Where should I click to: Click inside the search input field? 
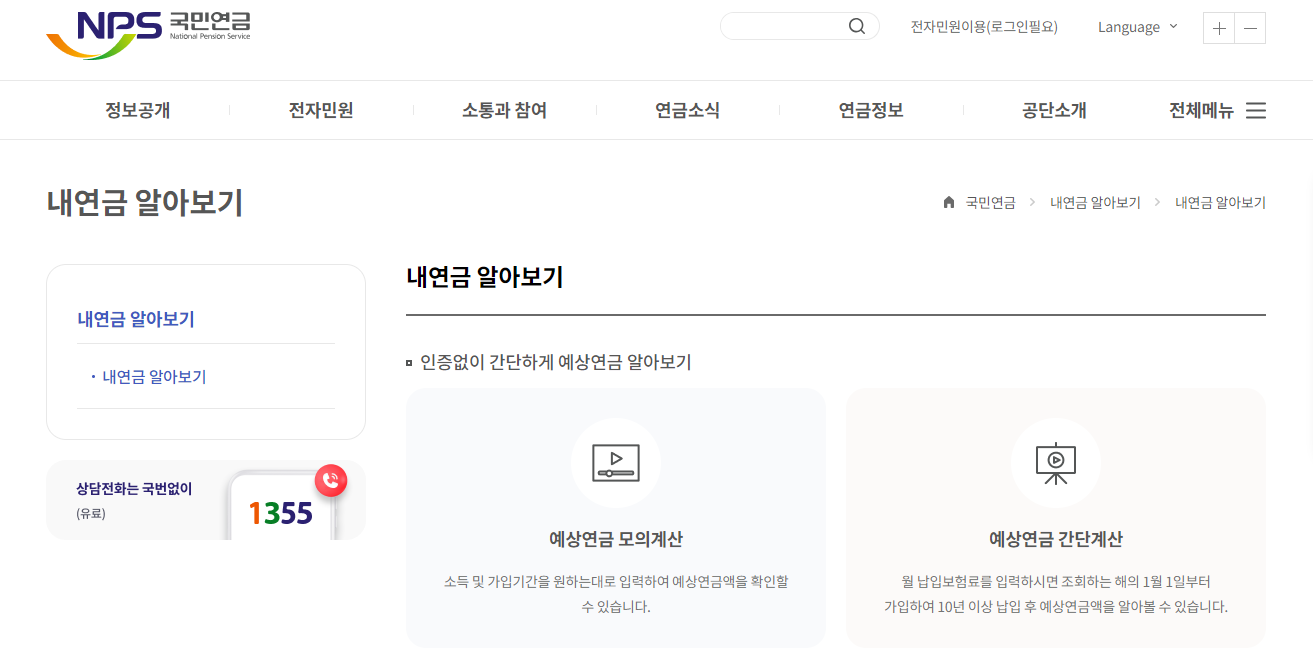pyautogui.click(x=790, y=26)
